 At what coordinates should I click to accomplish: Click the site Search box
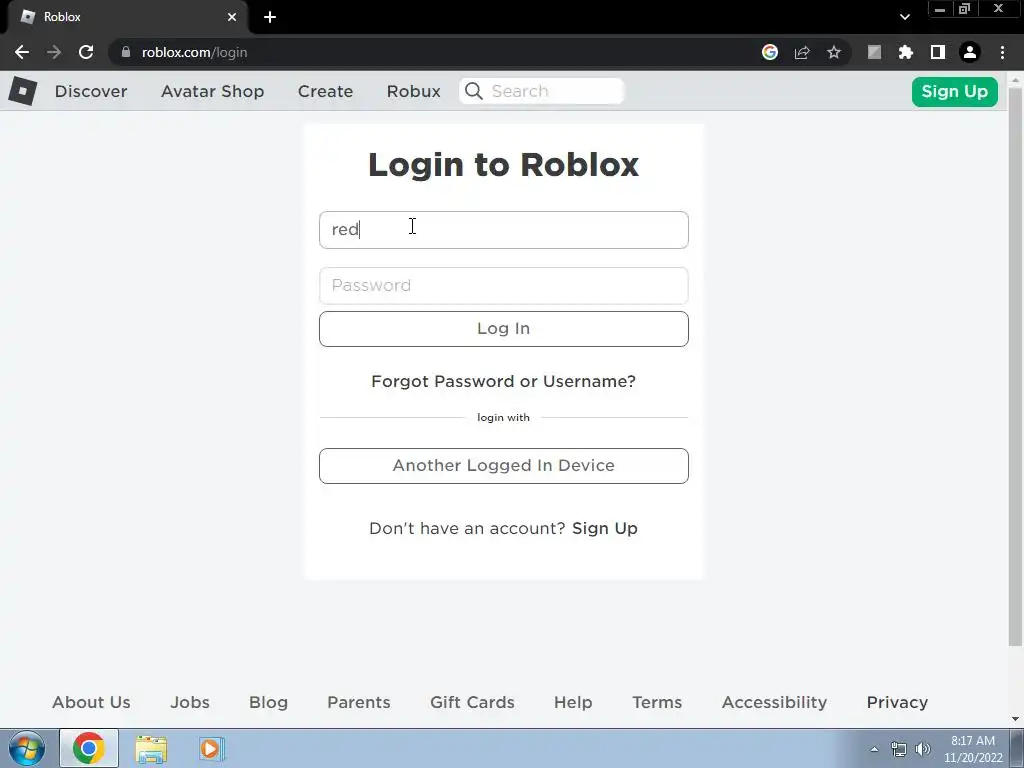(542, 91)
